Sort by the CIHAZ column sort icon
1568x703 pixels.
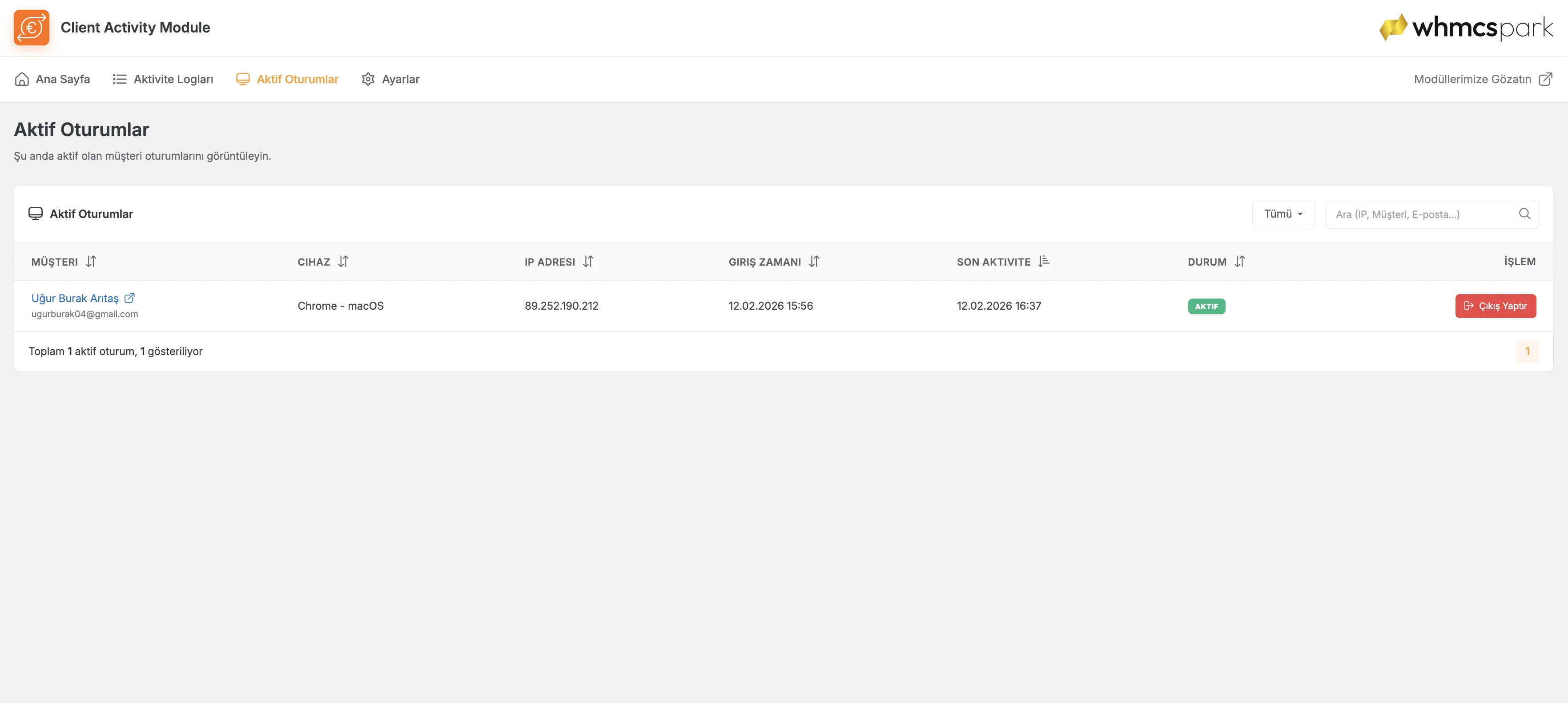coord(343,261)
